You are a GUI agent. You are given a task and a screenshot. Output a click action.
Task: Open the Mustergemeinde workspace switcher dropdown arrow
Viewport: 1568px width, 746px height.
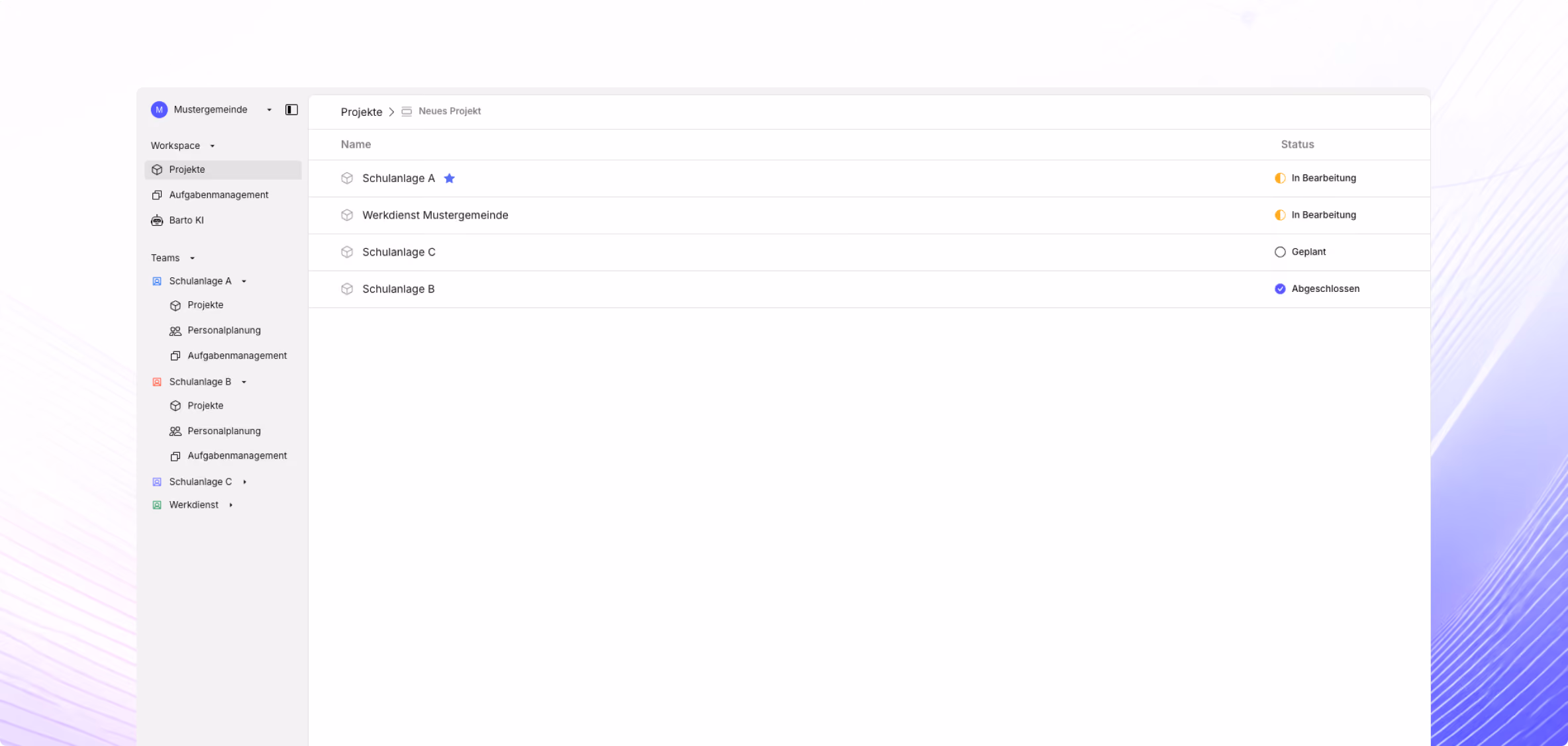[269, 110]
